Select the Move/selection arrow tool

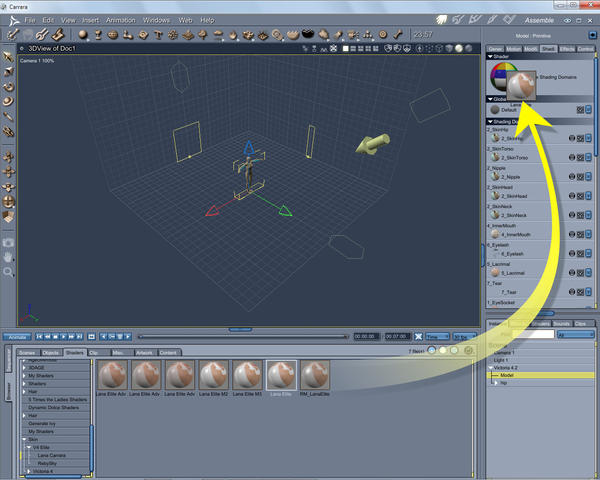pyautogui.click(x=8, y=57)
